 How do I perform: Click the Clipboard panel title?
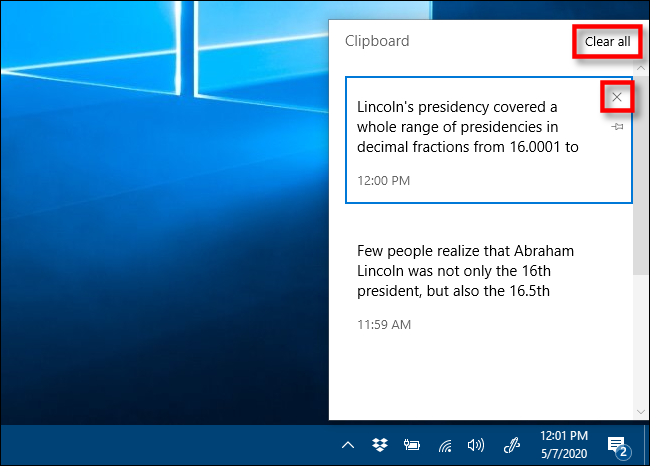377,41
